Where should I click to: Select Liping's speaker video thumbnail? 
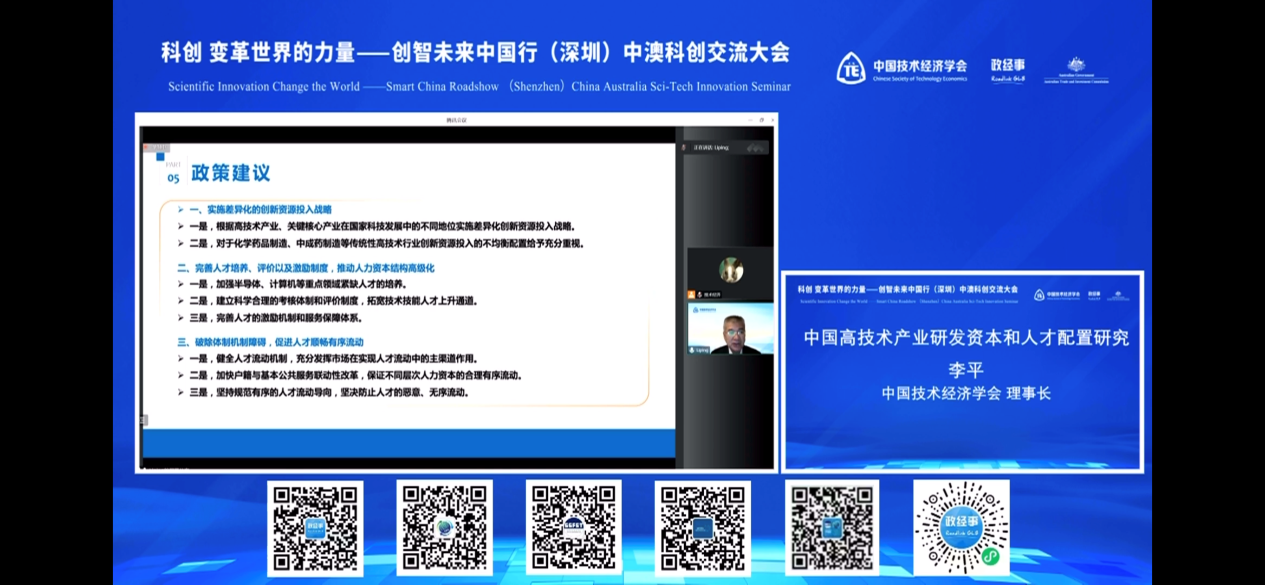click(729, 329)
